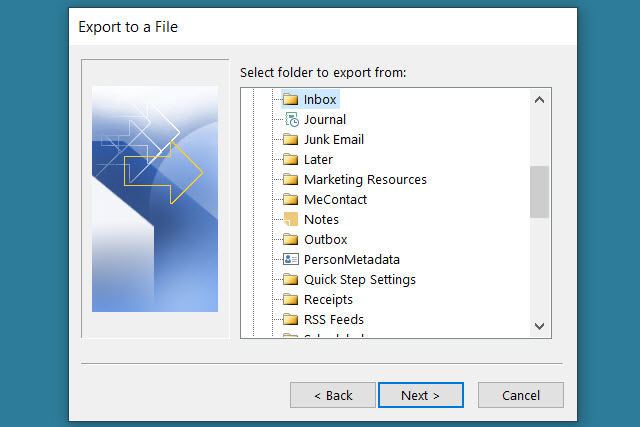
Task: Click the Receipts folder icon
Action: 291,300
